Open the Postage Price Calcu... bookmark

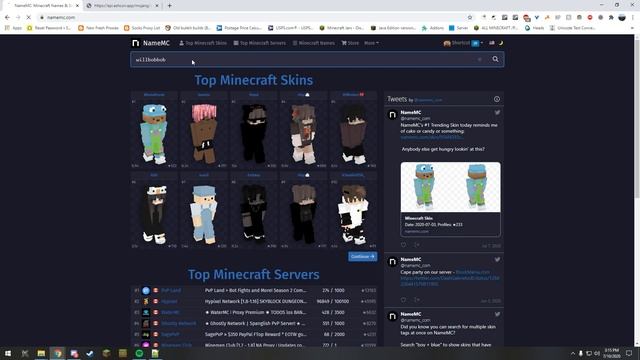[239, 28]
